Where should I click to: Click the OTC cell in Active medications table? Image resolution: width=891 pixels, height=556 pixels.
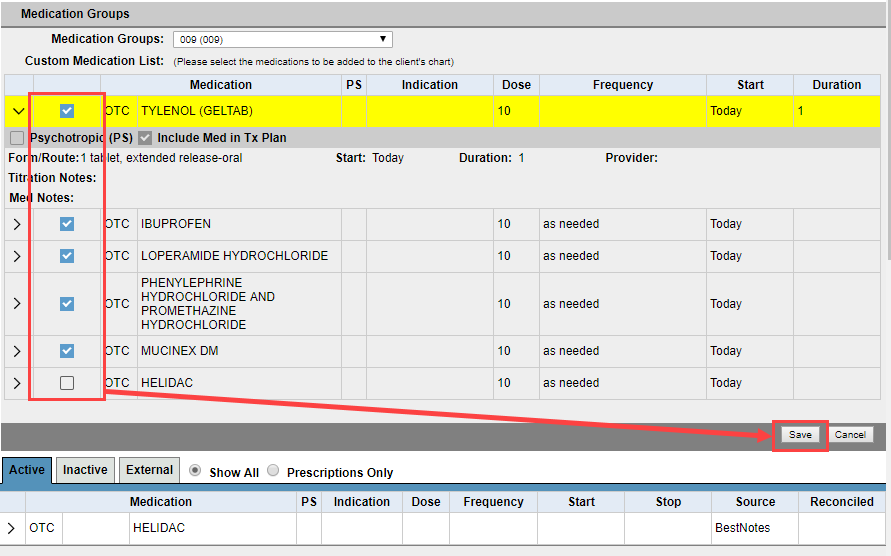pos(42,528)
